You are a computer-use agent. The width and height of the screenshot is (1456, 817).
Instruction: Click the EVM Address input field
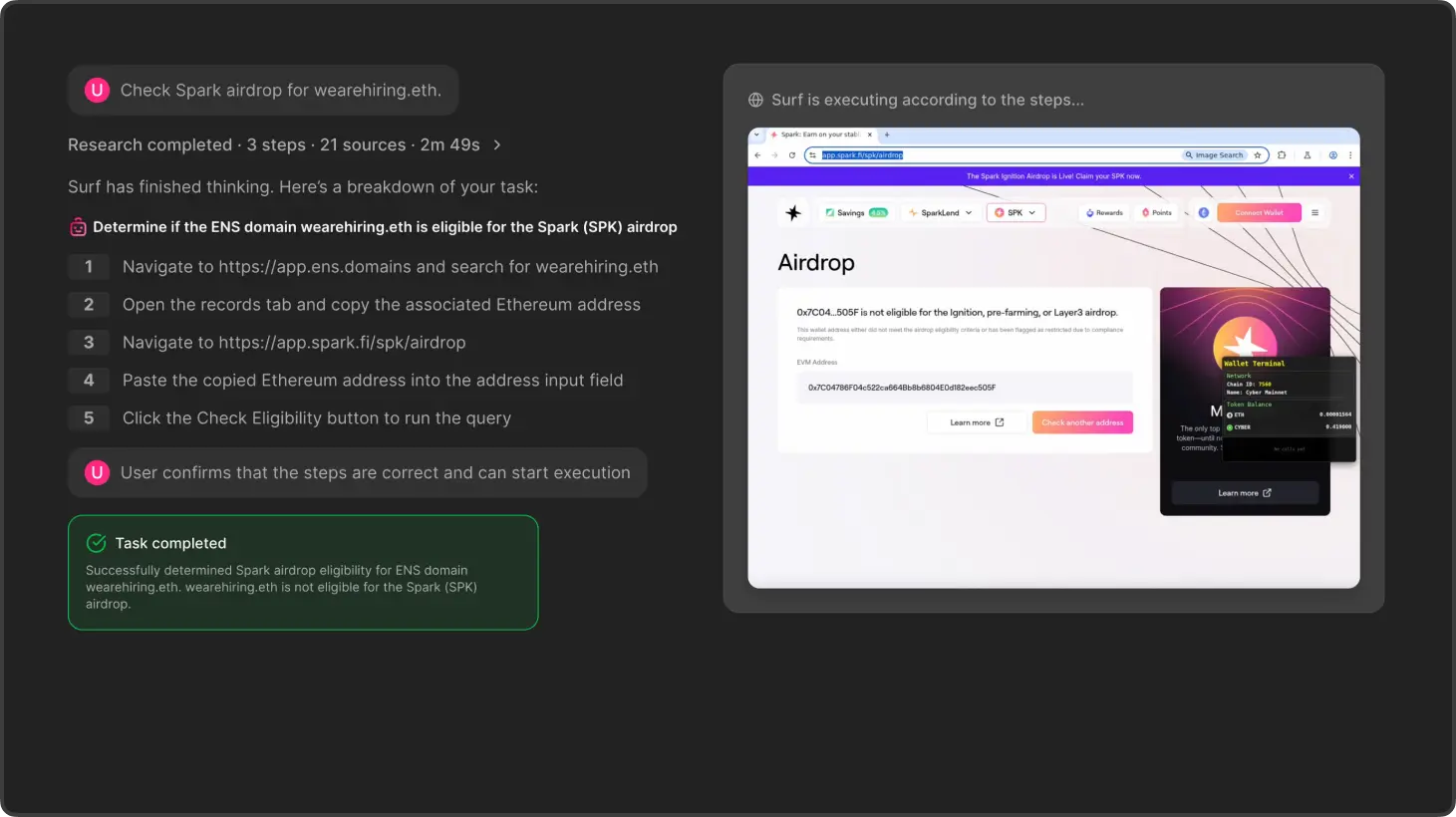[x=964, y=388]
